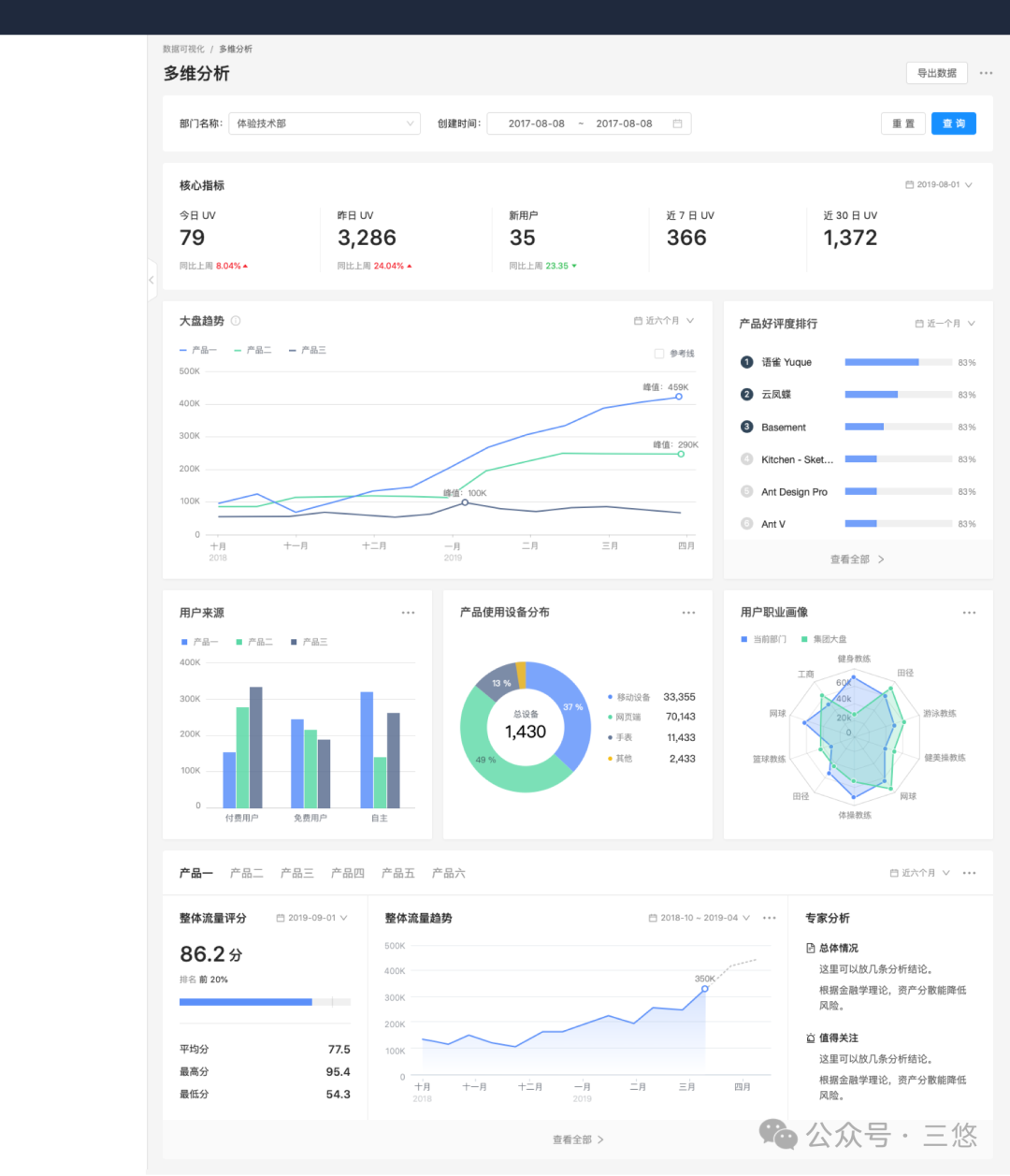Viewport: 1010px width, 1176px height.
Task: Click the 350K point on 整体流量趋势 chart
Action: coord(705,989)
